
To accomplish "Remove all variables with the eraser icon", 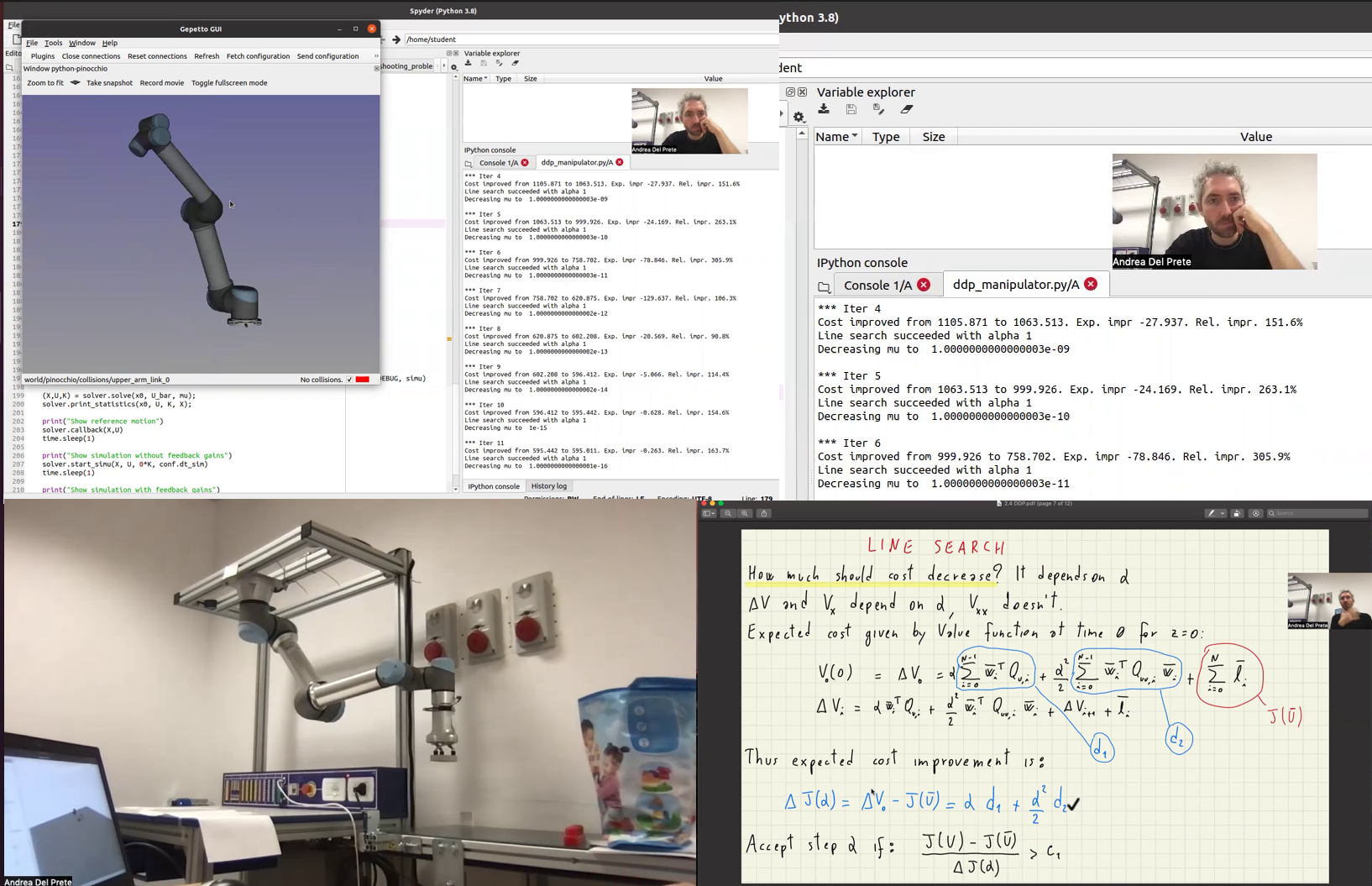I will pyautogui.click(x=907, y=109).
